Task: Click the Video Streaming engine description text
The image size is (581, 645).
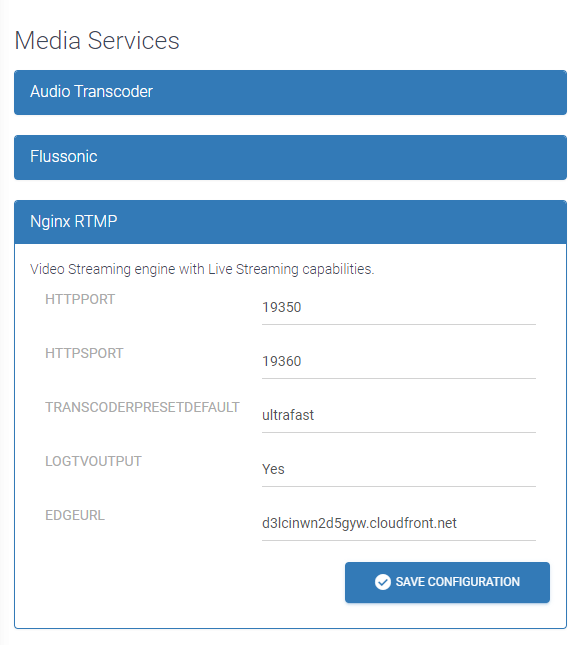Action: (x=202, y=269)
